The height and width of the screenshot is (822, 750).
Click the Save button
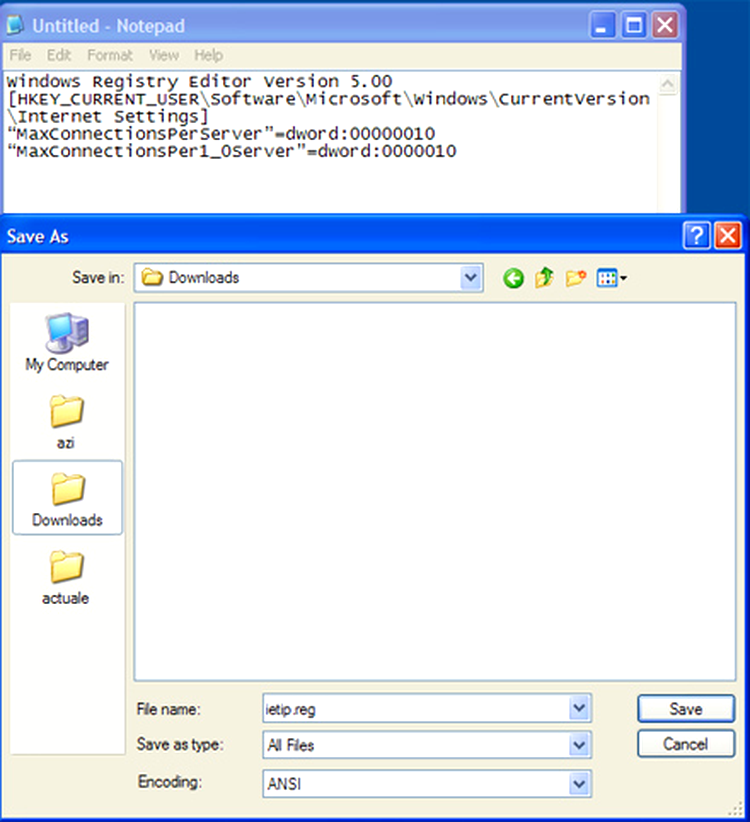tap(686, 709)
